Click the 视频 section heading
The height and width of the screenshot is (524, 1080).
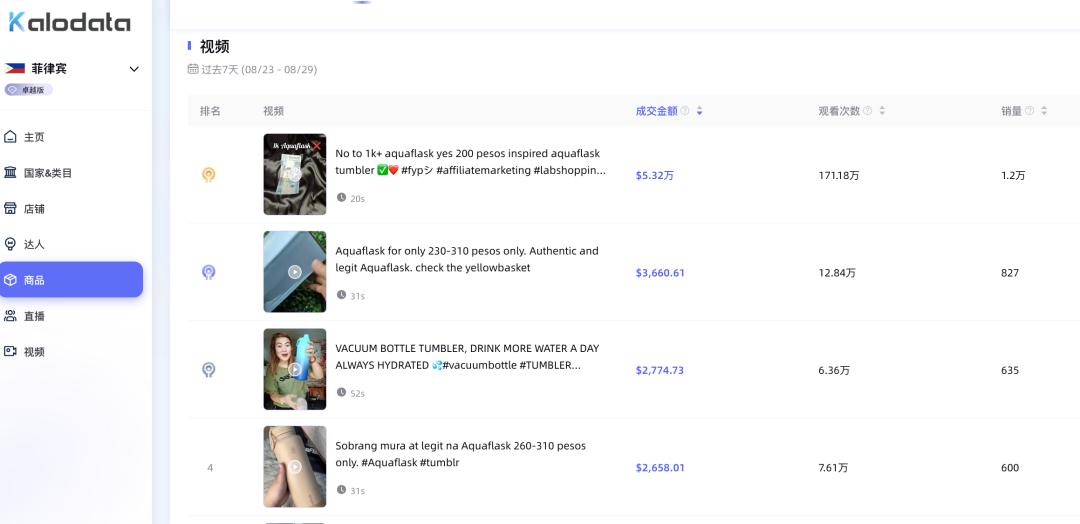coord(214,46)
